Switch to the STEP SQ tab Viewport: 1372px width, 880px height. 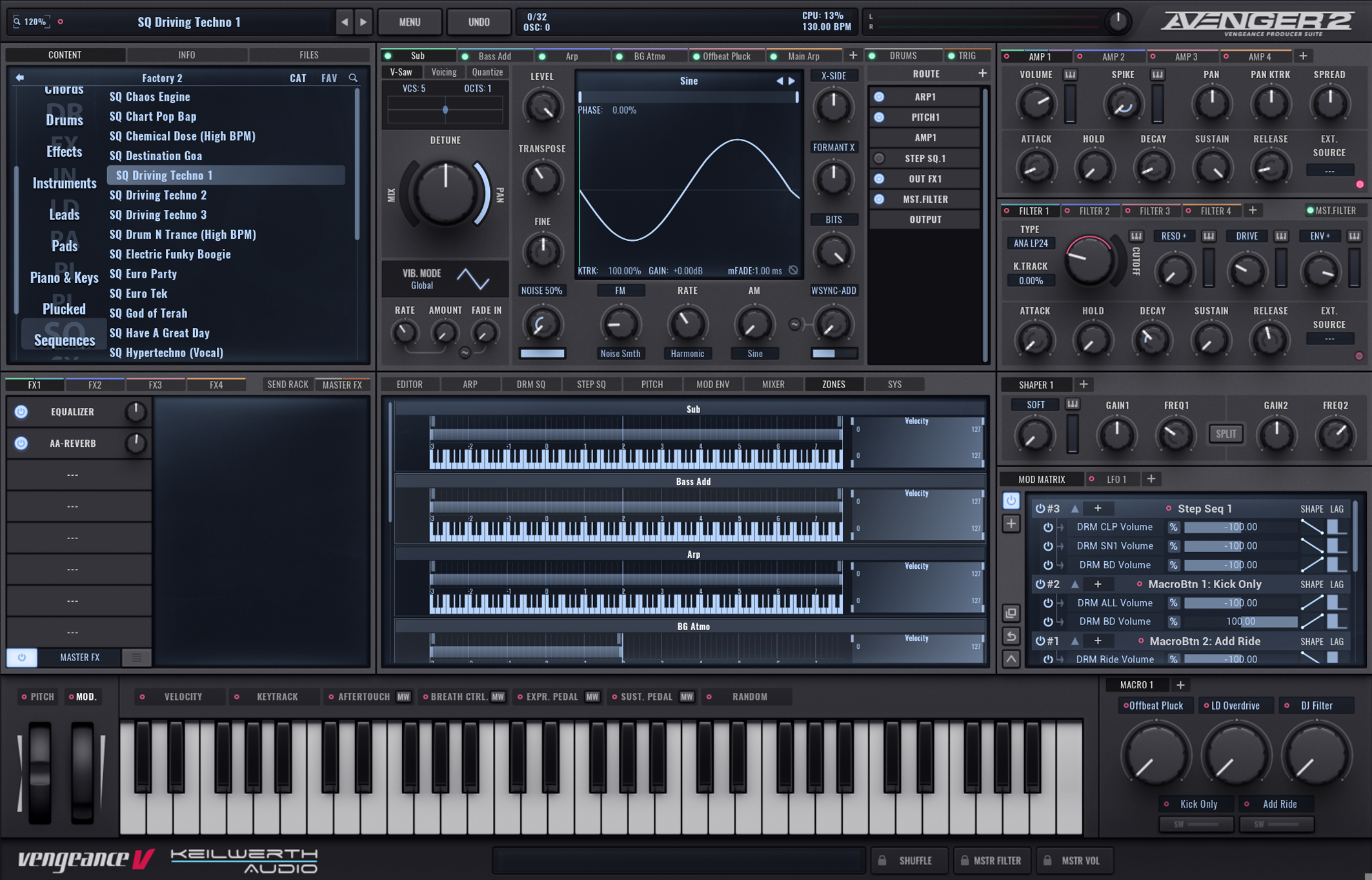coord(590,384)
